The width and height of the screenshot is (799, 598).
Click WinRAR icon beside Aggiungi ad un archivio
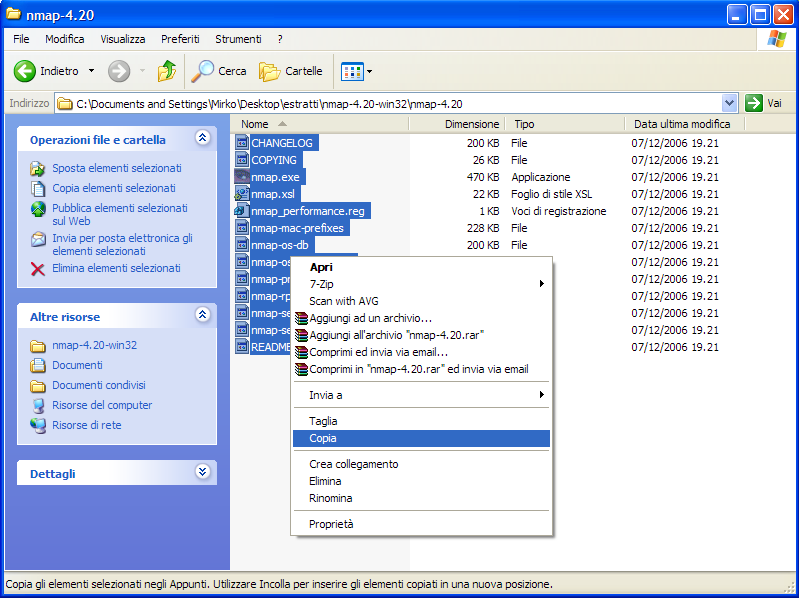click(x=302, y=318)
